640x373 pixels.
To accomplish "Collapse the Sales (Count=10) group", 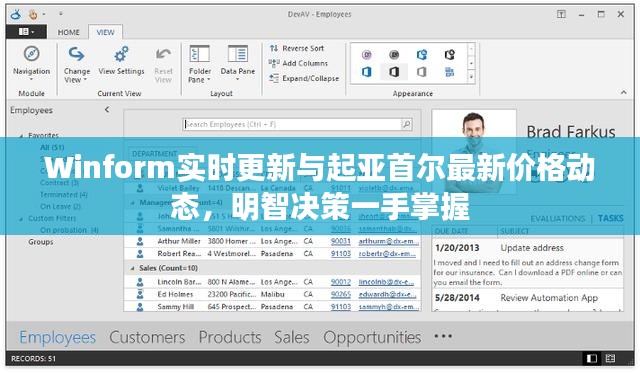I will (132, 269).
